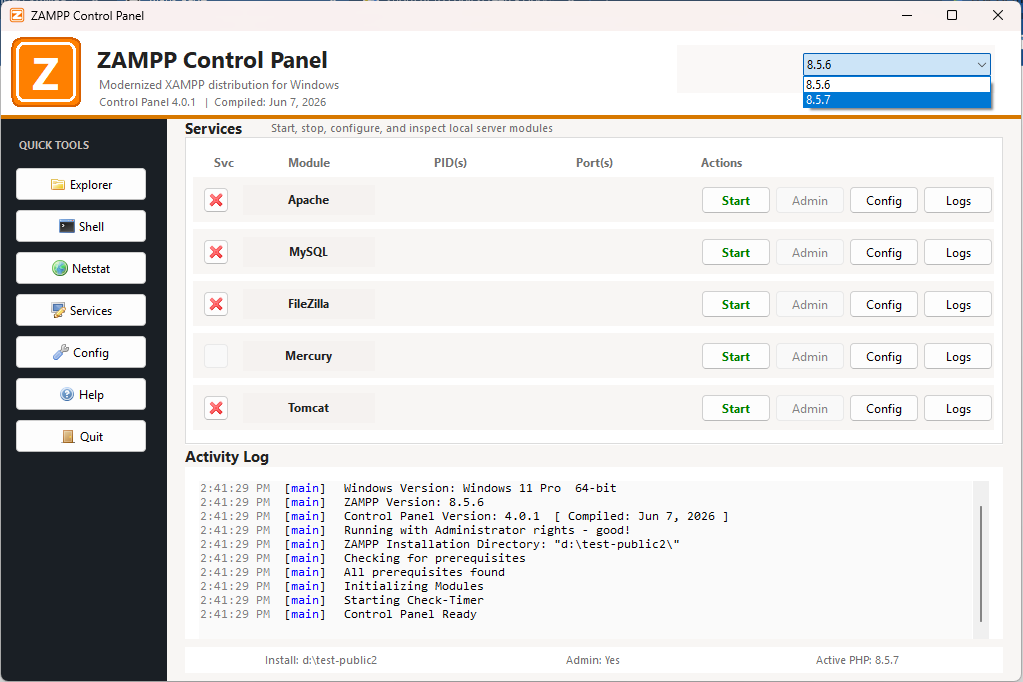Open Config for Tomcat
Image resolution: width=1023 pixels, height=682 pixels.
coord(883,409)
